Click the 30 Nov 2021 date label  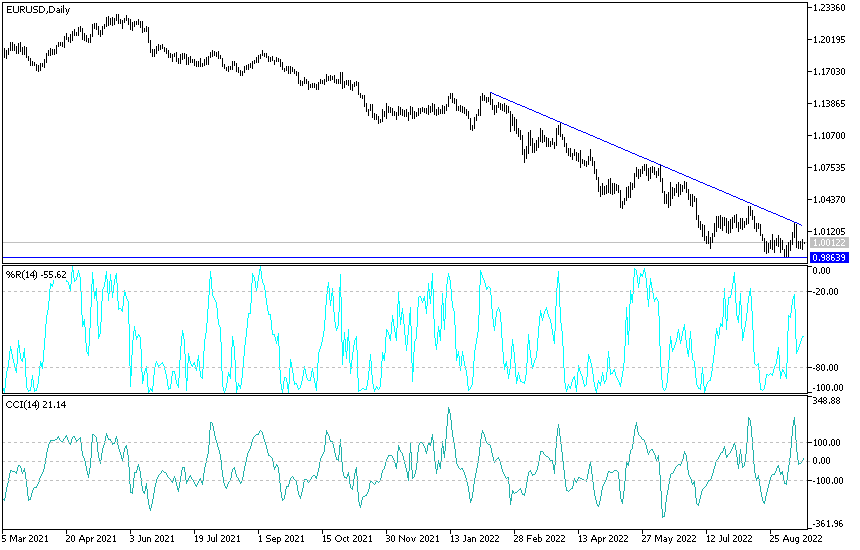(412, 538)
